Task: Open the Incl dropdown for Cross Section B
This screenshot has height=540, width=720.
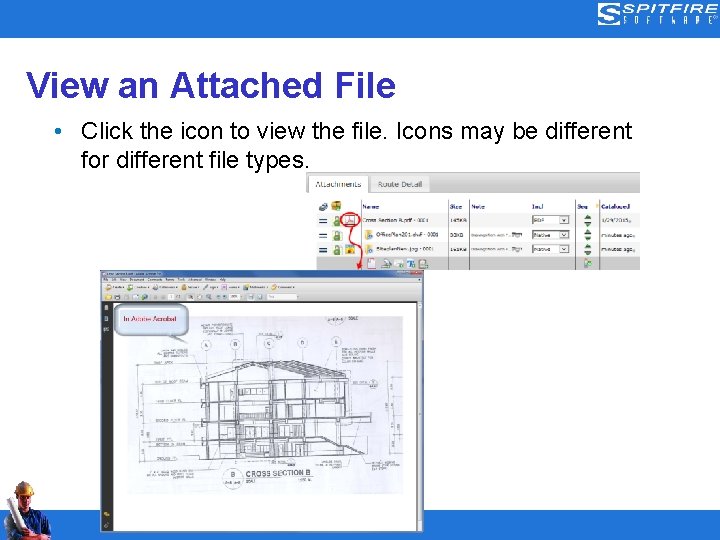Action: [x=551, y=220]
